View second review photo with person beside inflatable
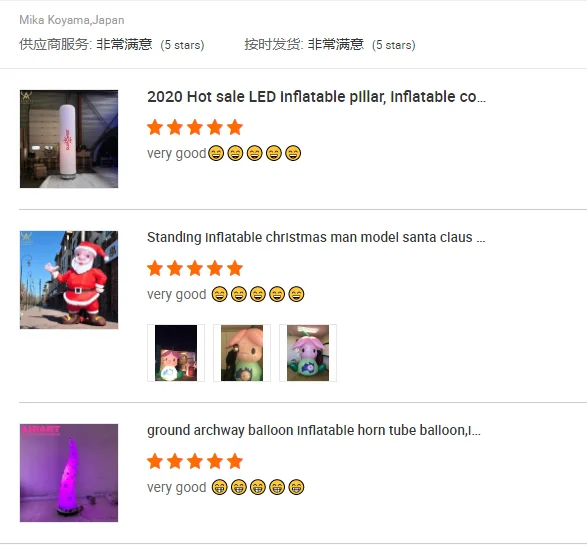 (242, 353)
